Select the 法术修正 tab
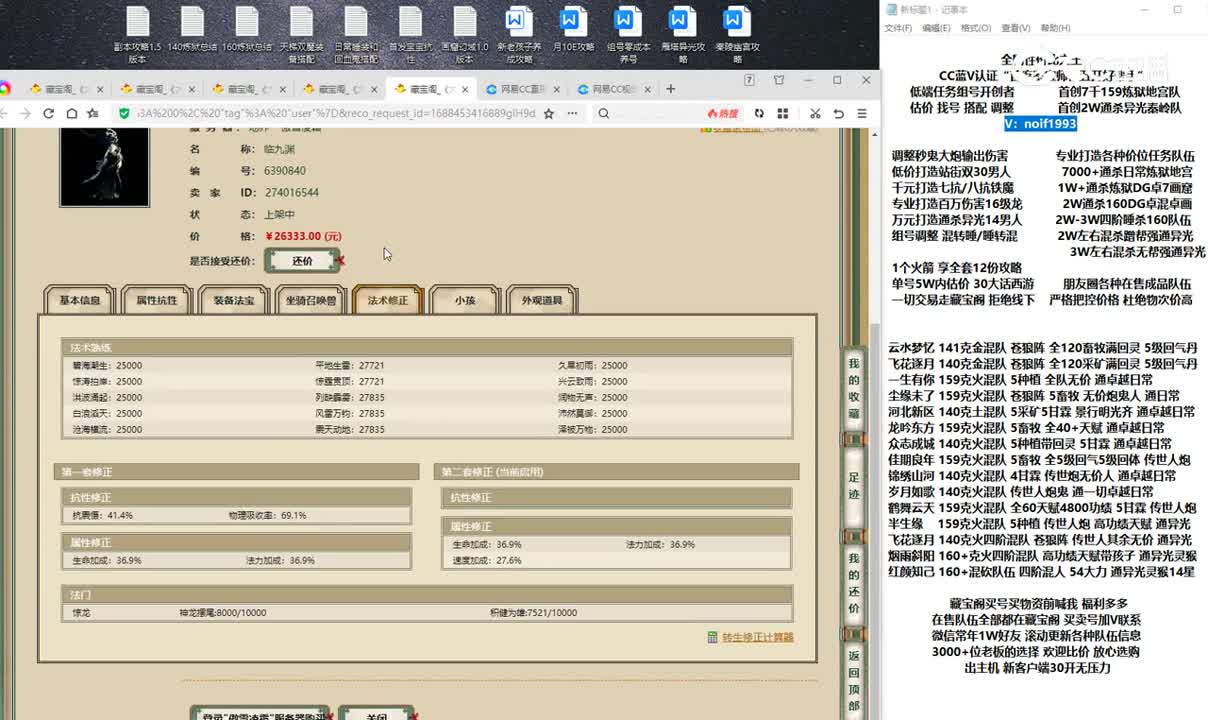This screenshot has width=1208, height=720. 388,300
